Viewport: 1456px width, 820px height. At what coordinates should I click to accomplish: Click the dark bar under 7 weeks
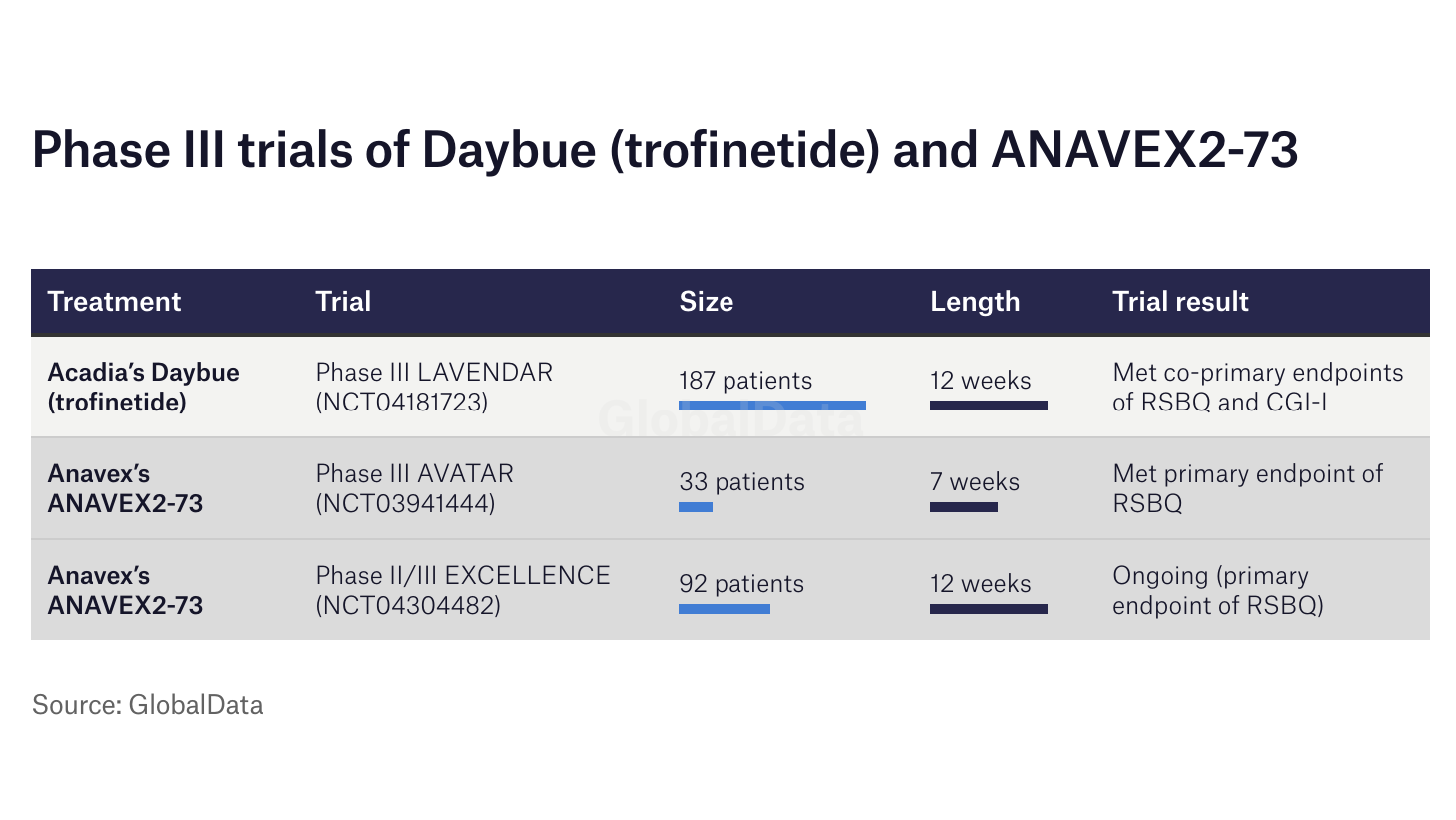click(x=963, y=507)
